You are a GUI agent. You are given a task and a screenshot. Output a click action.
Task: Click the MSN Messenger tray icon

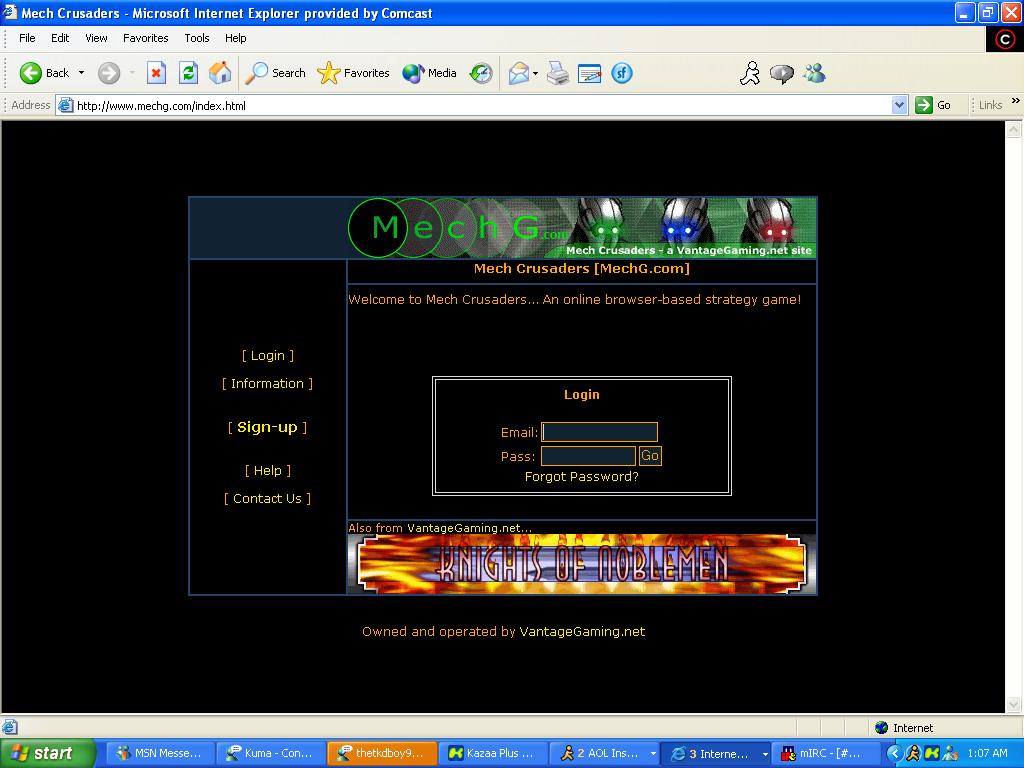click(950, 754)
